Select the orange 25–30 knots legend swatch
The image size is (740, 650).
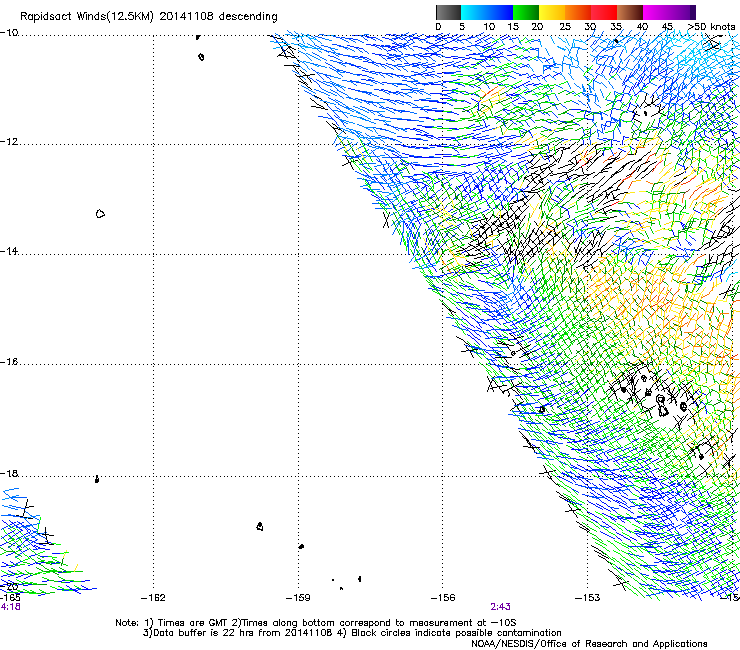(578, 12)
